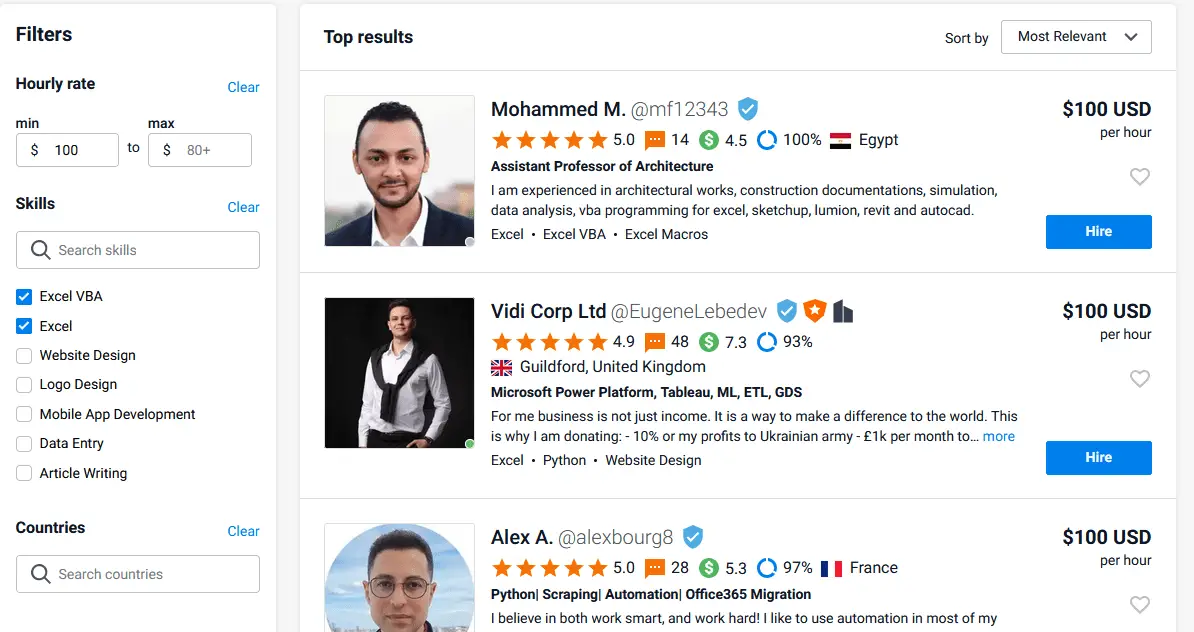Screen dimensions: 1194x632
Task: Enable the Website Design skill checkbox
Action: (25, 356)
